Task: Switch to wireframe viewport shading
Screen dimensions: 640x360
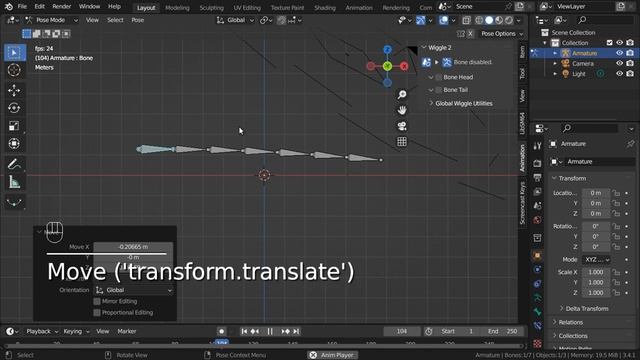Action: (x=479, y=20)
